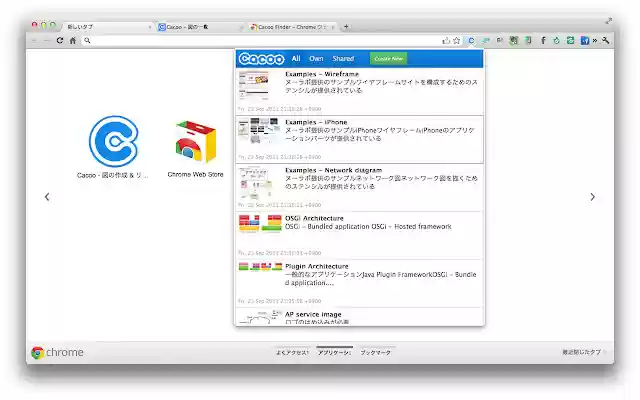Switch to ブックマーク section at bottom
Viewport: 640px width, 400px height.
pyautogui.click(x=376, y=352)
